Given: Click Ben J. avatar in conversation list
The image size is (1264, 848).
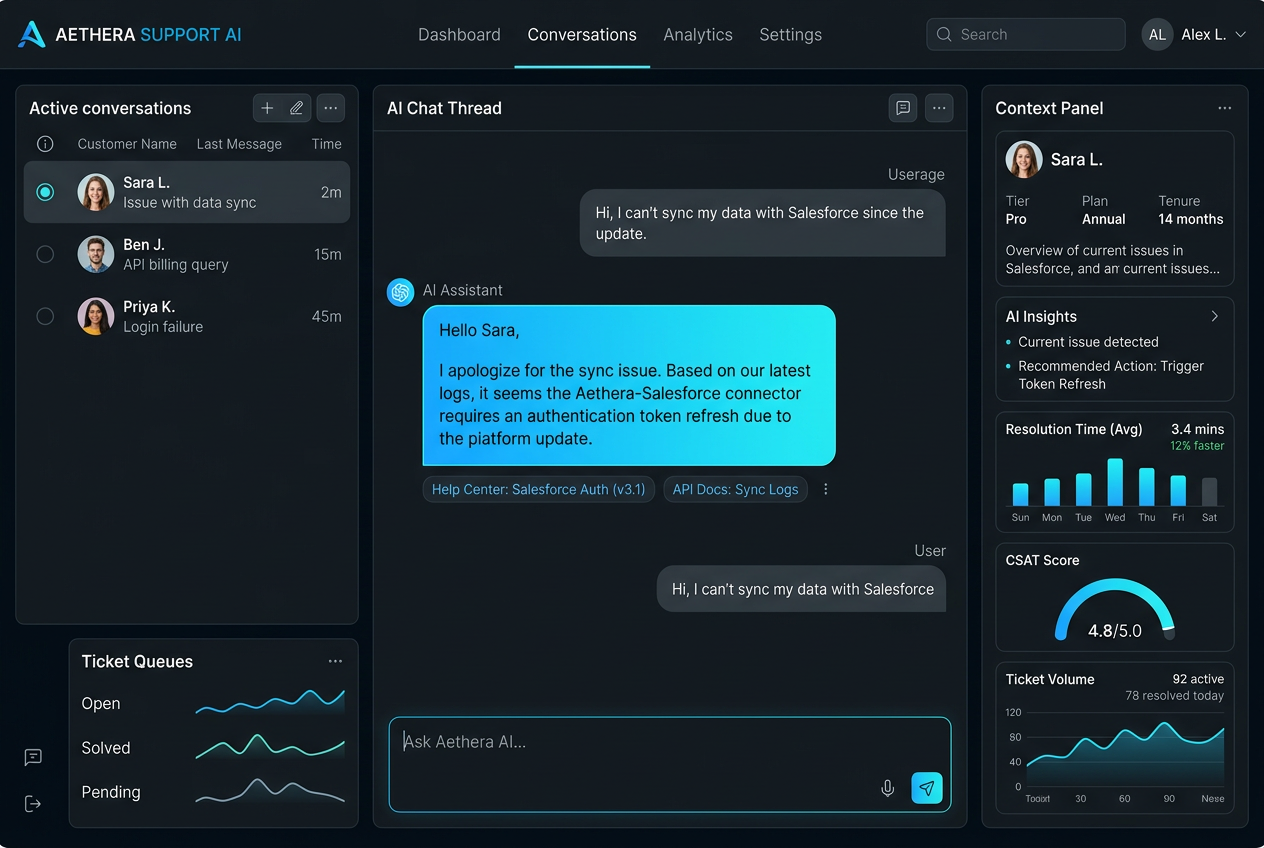Looking at the screenshot, I should 96,254.
